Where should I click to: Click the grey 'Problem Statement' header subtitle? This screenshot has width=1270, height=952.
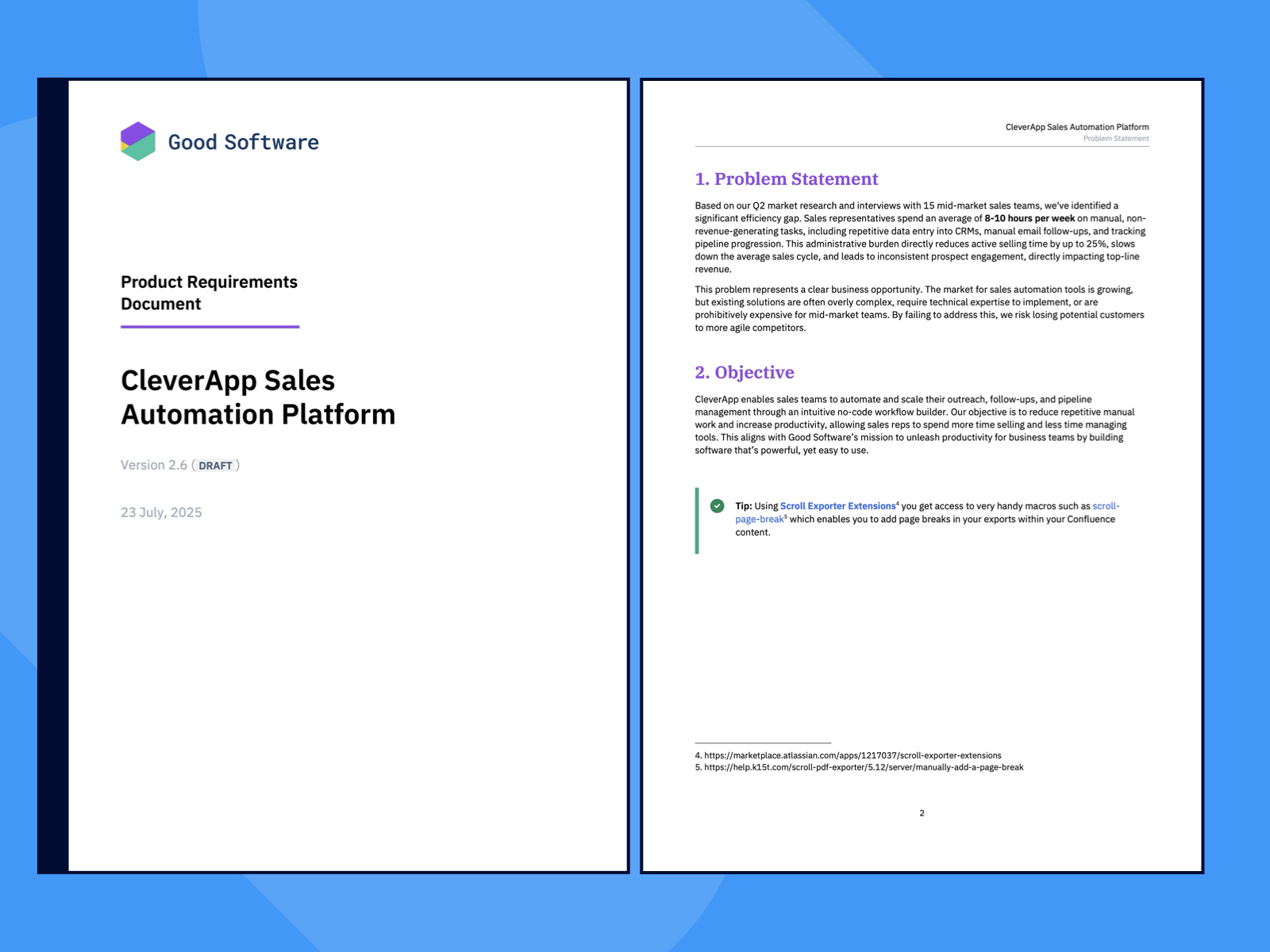[x=1116, y=139]
